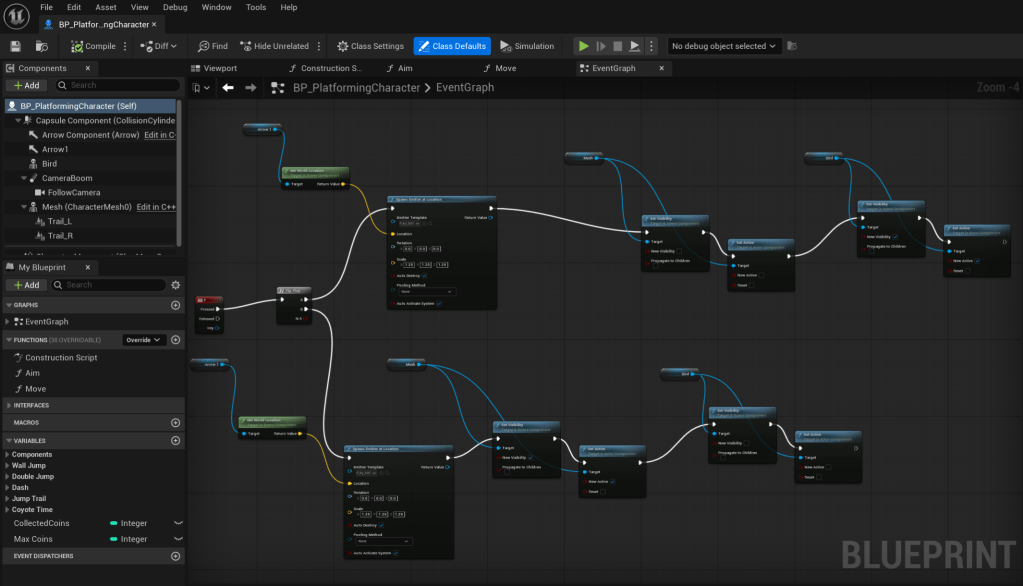1023x586 pixels.
Task: Click the Save blueprint icon
Action: pyautogui.click(x=15, y=46)
